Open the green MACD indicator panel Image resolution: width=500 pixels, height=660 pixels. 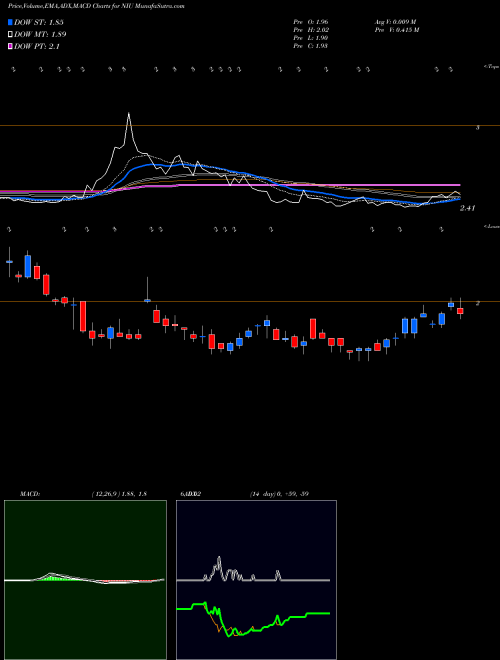85,580
